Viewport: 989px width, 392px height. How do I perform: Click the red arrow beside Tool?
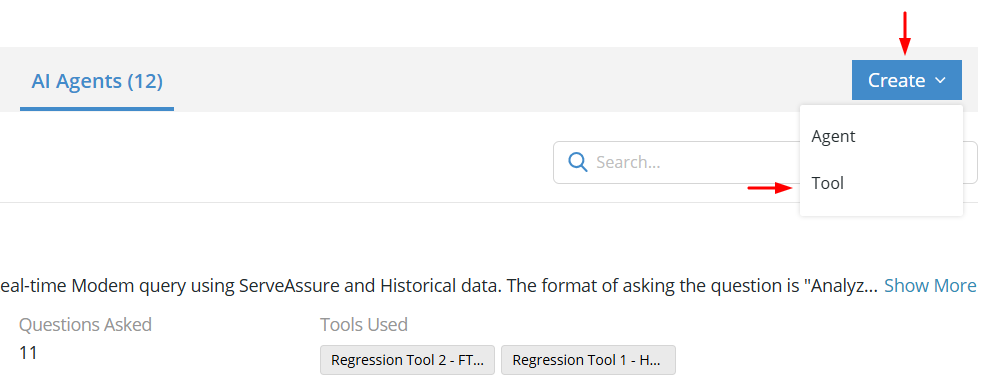coord(770,187)
